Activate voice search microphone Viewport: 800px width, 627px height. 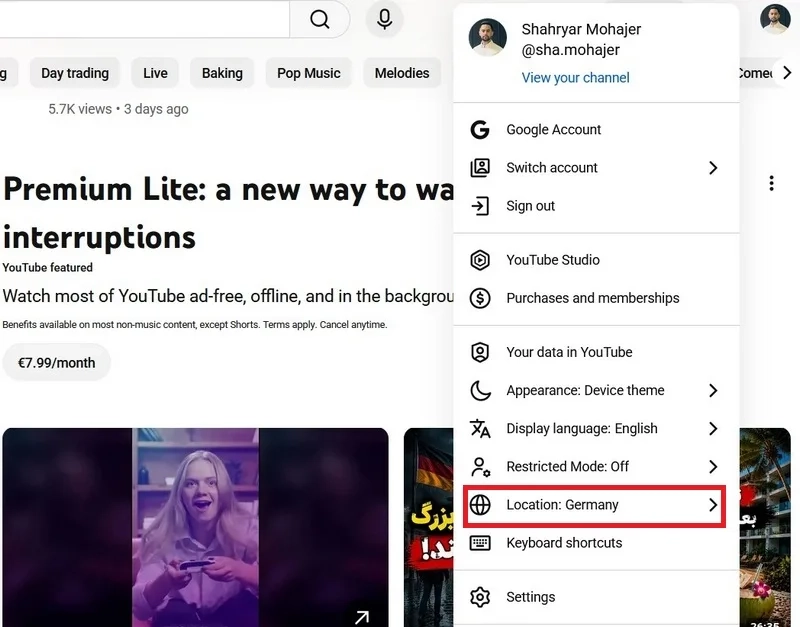click(384, 19)
